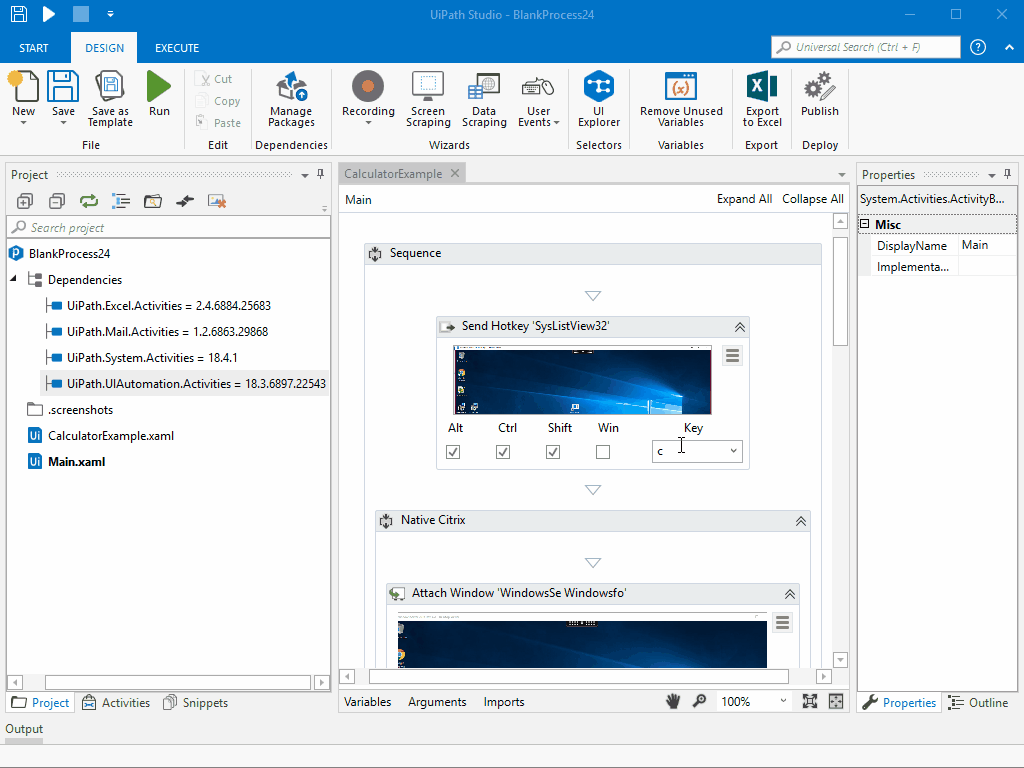Open Manage Packages
The width and height of the screenshot is (1024, 768).
(x=291, y=87)
